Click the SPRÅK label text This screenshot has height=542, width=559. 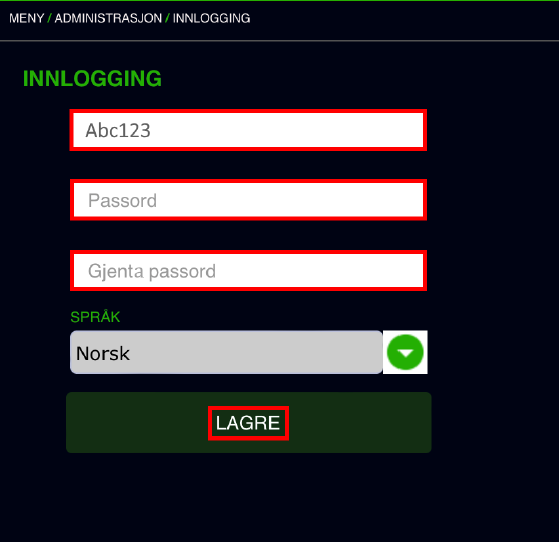click(95, 317)
